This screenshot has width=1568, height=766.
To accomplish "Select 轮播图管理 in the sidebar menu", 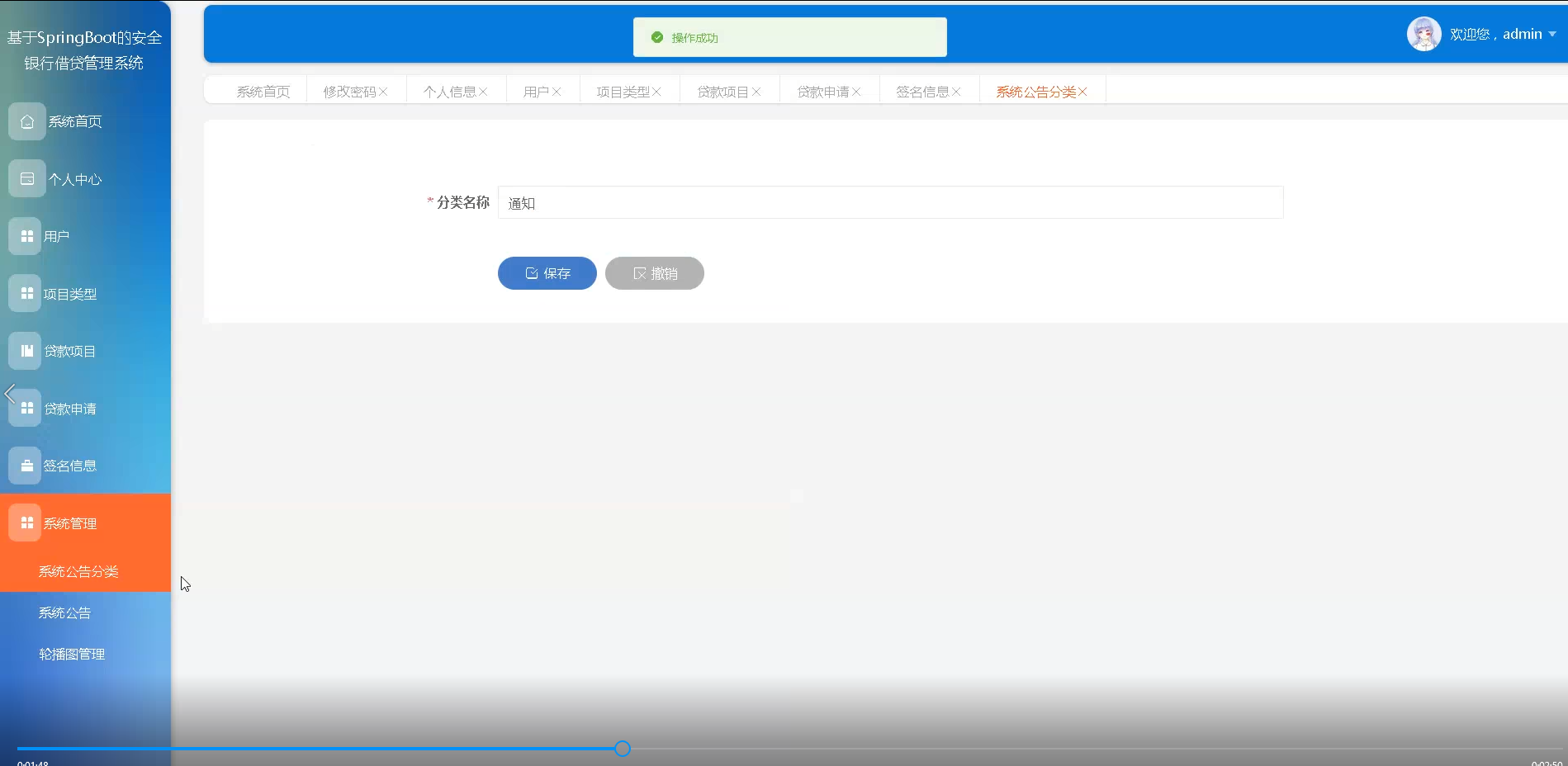I will pos(71,653).
